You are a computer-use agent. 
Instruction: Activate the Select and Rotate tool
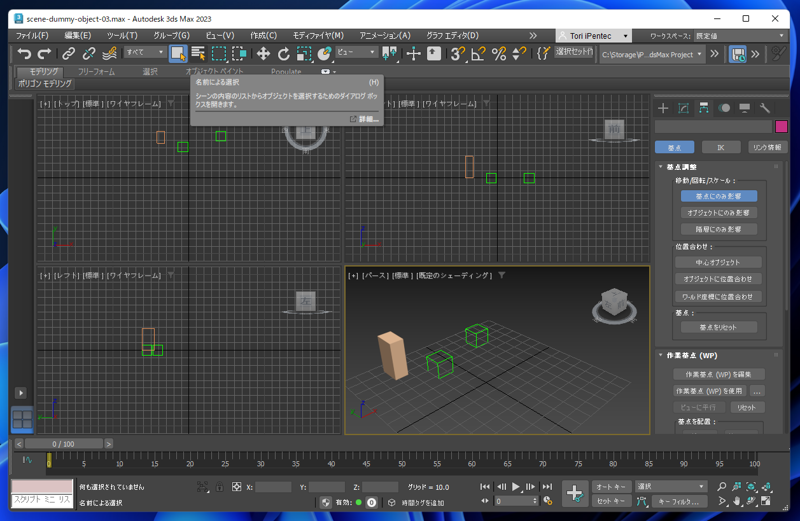pos(283,54)
